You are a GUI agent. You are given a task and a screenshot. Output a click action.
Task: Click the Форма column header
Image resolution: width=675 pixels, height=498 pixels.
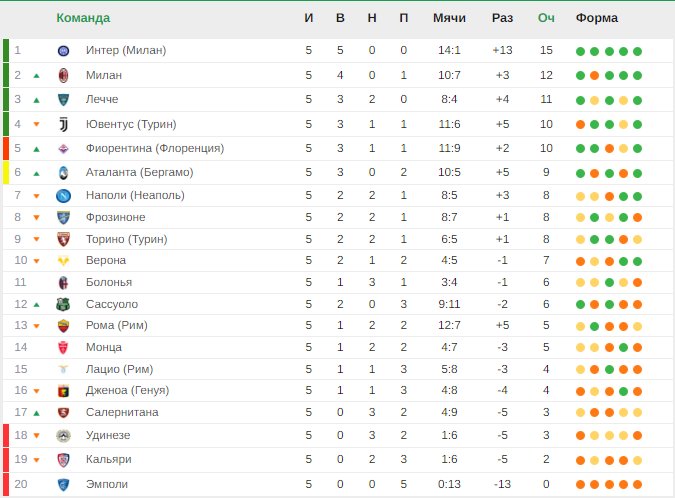(x=597, y=18)
